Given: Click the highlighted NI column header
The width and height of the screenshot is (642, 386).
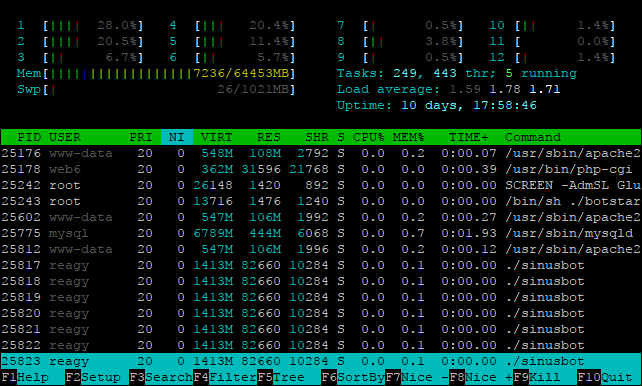Looking at the screenshot, I should coord(177,137).
